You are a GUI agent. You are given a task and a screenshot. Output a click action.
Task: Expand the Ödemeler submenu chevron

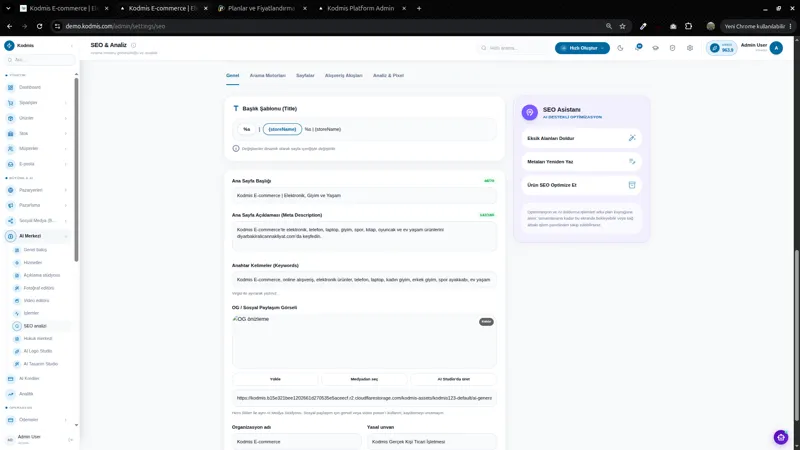tap(66, 419)
